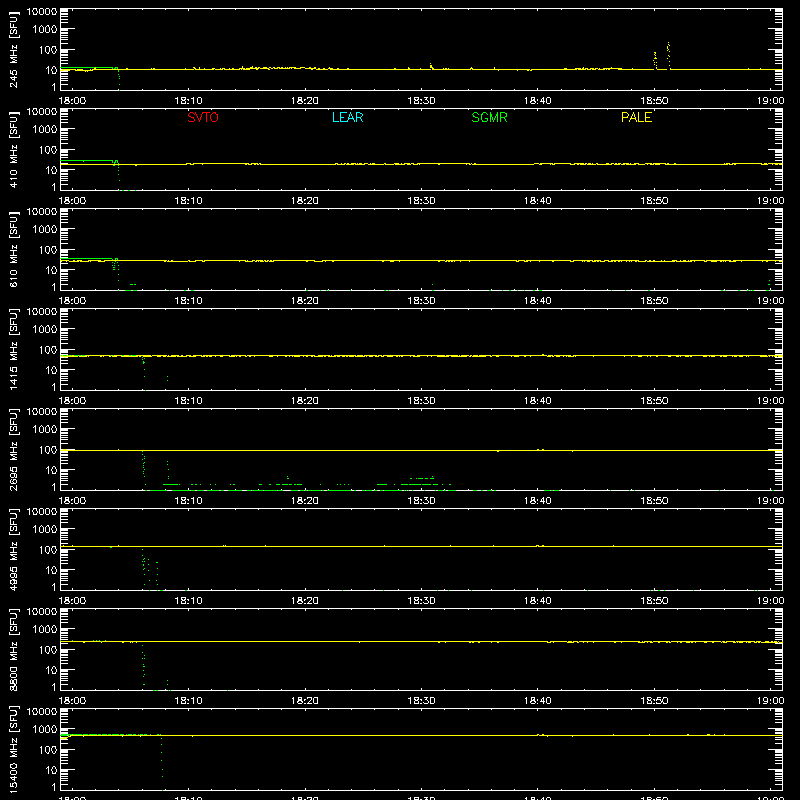
Task: Click the 18:00 time label below the 610 MHz plot
Action: click(72, 301)
